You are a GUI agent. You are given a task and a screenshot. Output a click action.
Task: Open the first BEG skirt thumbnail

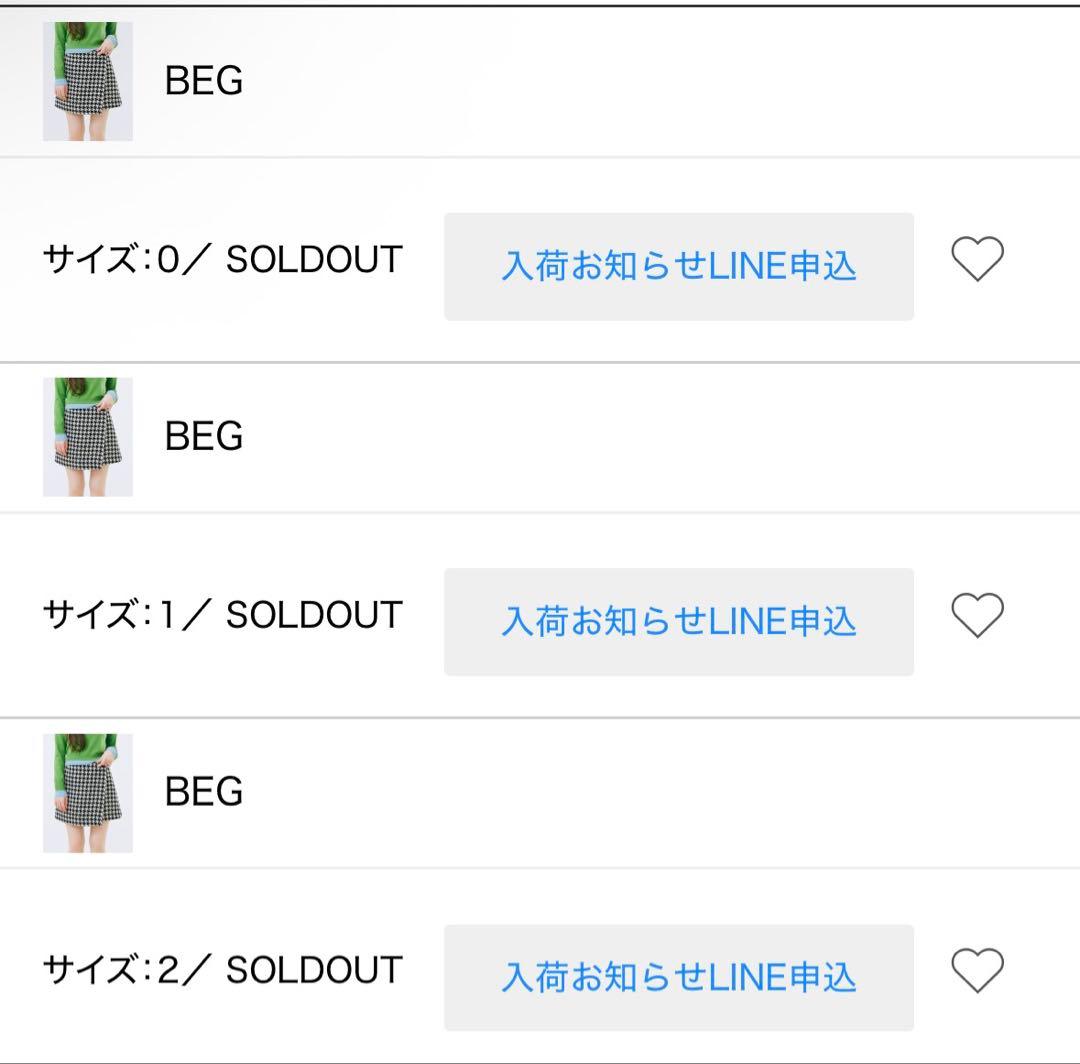pyautogui.click(x=88, y=82)
